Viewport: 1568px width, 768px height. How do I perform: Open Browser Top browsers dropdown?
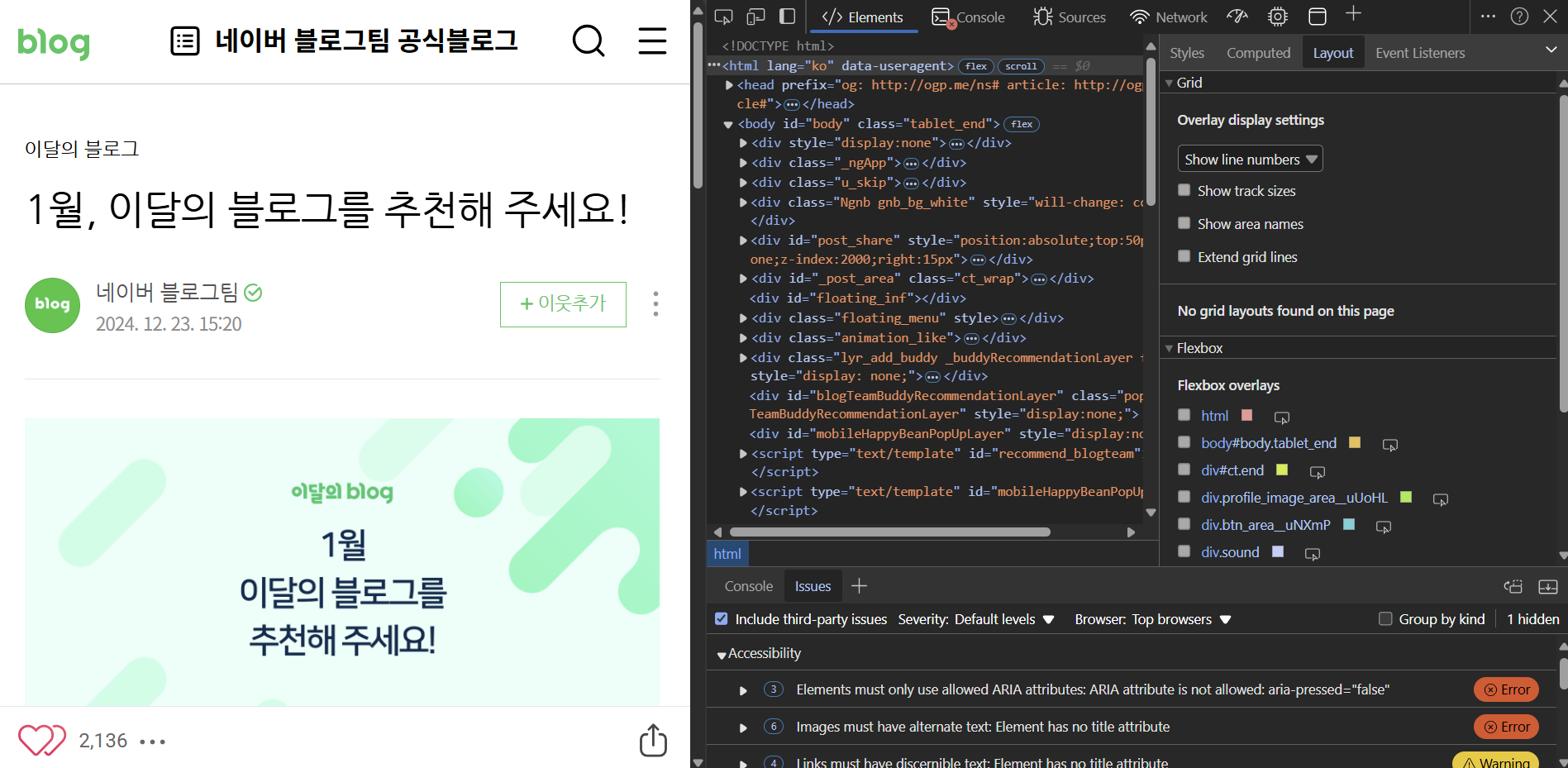coord(1182,619)
